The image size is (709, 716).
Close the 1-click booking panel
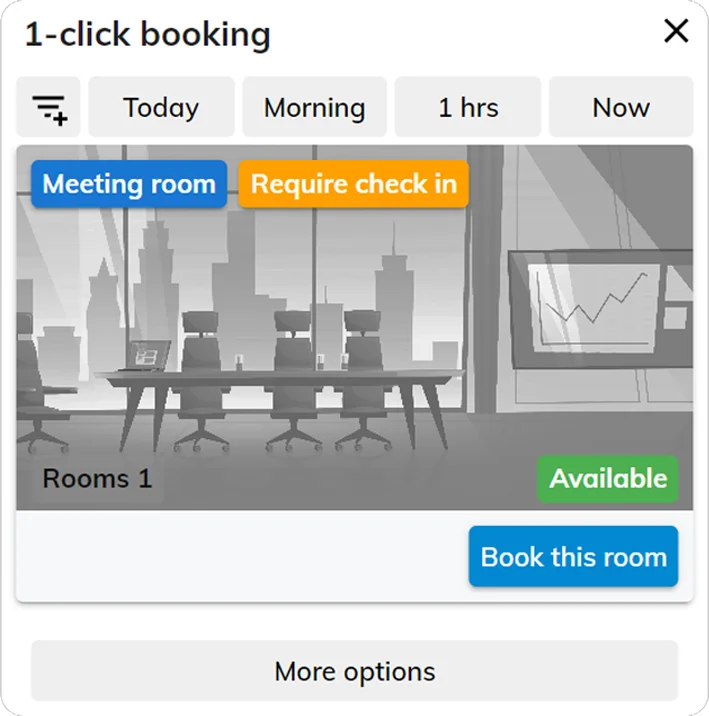click(676, 32)
